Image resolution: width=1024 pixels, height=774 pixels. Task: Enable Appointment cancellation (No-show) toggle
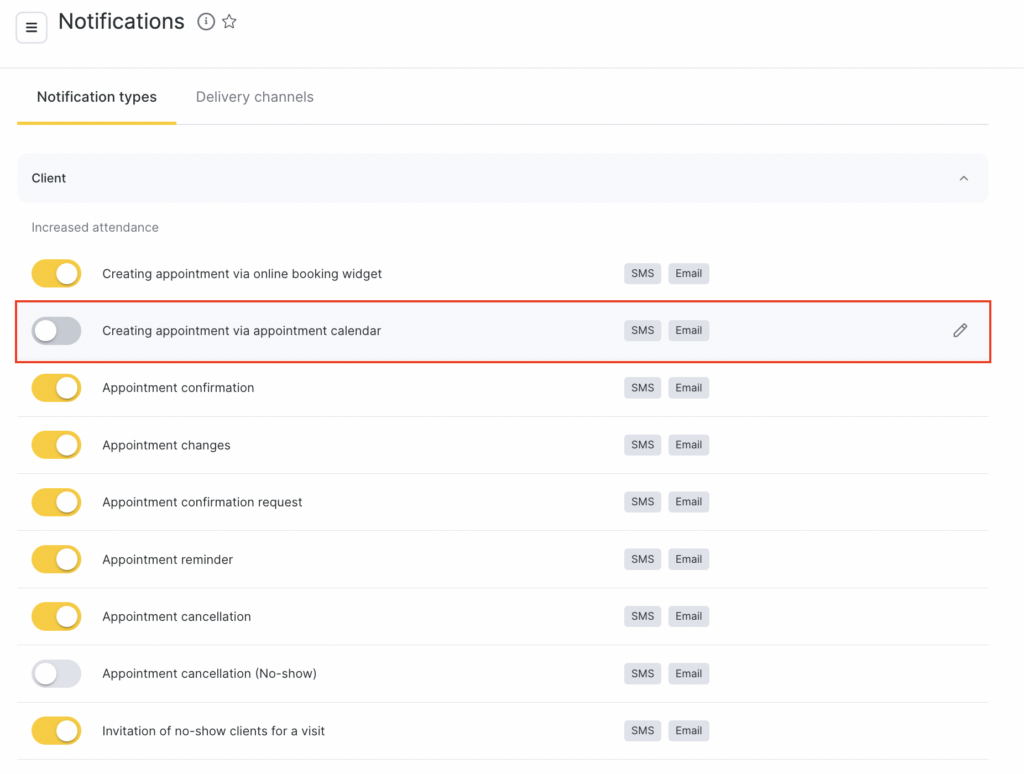click(x=56, y=674)
